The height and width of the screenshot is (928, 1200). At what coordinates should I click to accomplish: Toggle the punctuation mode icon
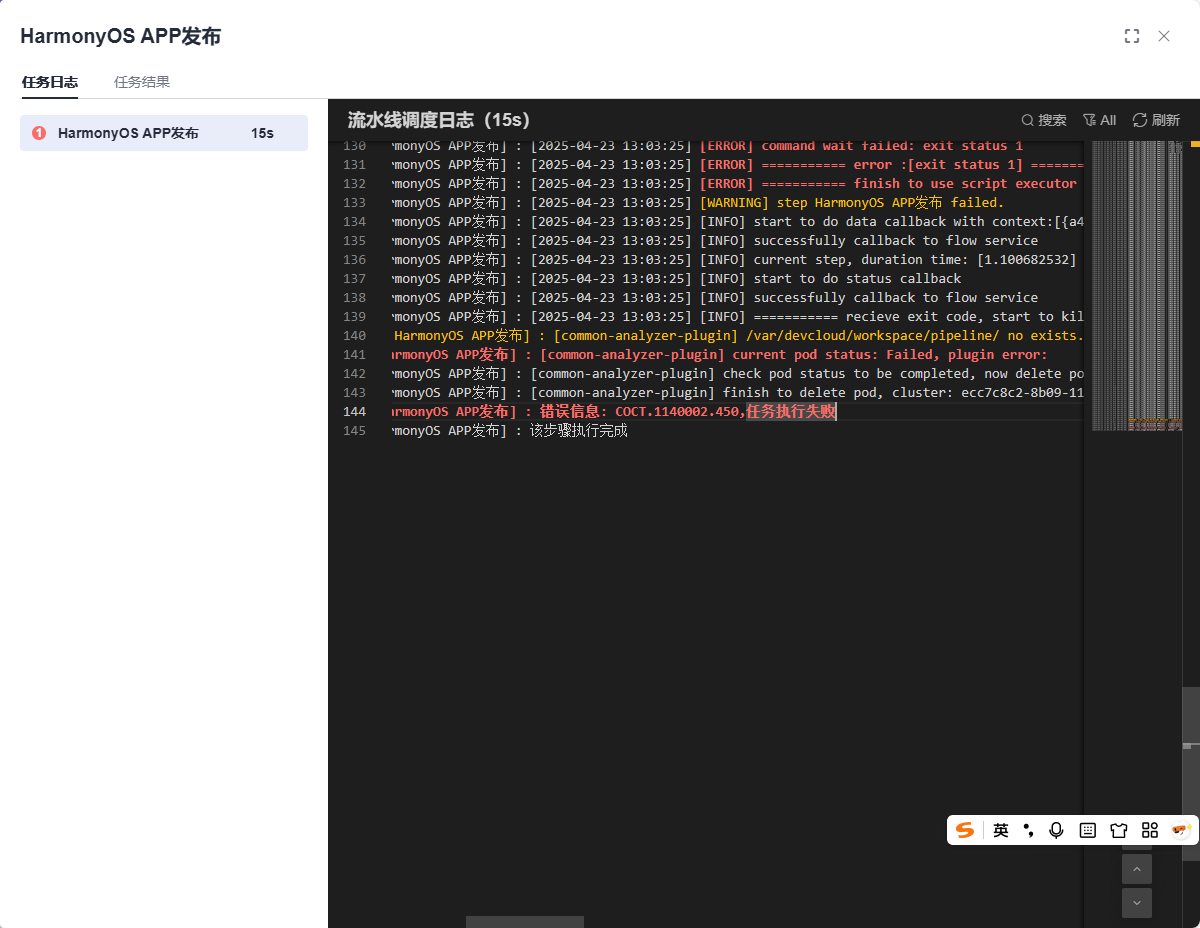1028,830
